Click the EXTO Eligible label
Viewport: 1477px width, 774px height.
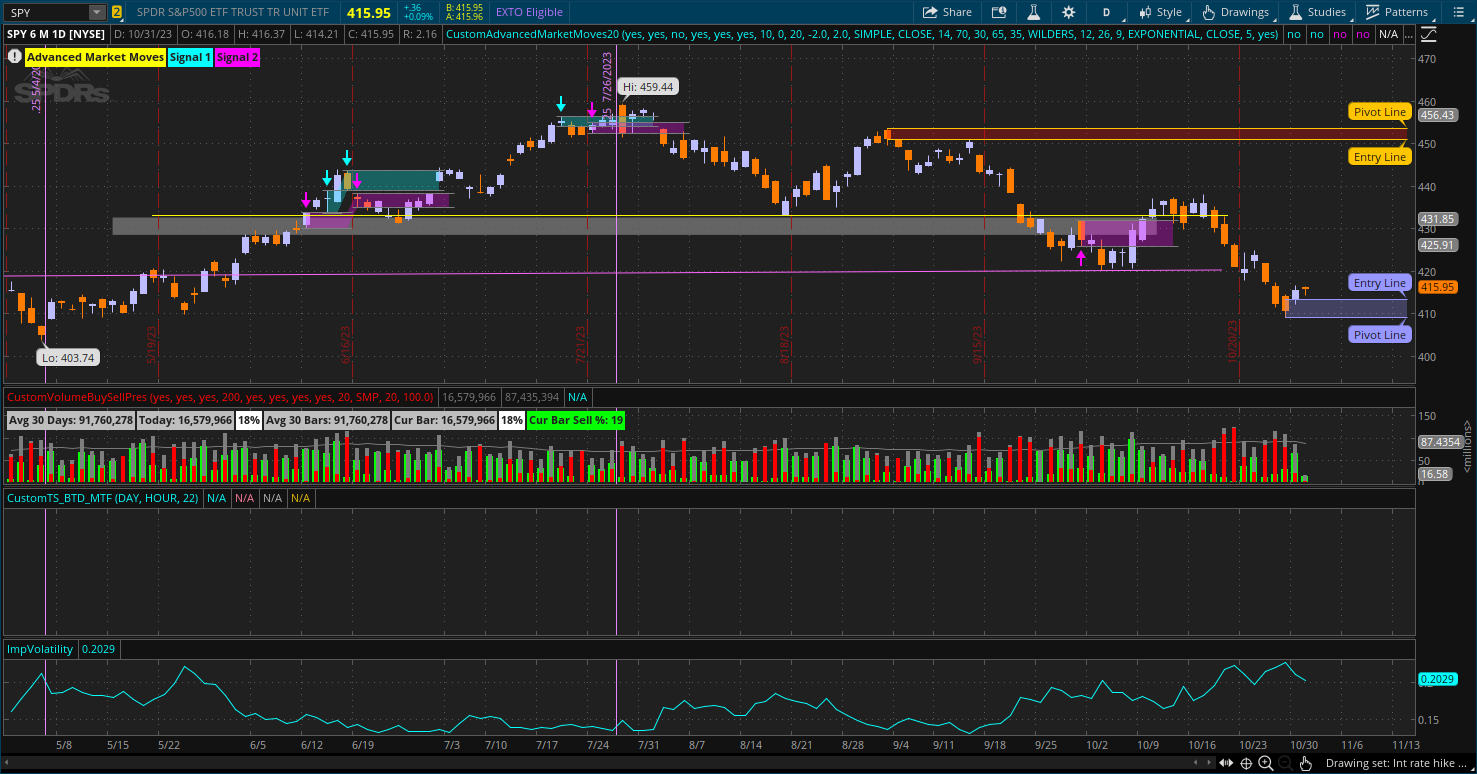[529, 12]
